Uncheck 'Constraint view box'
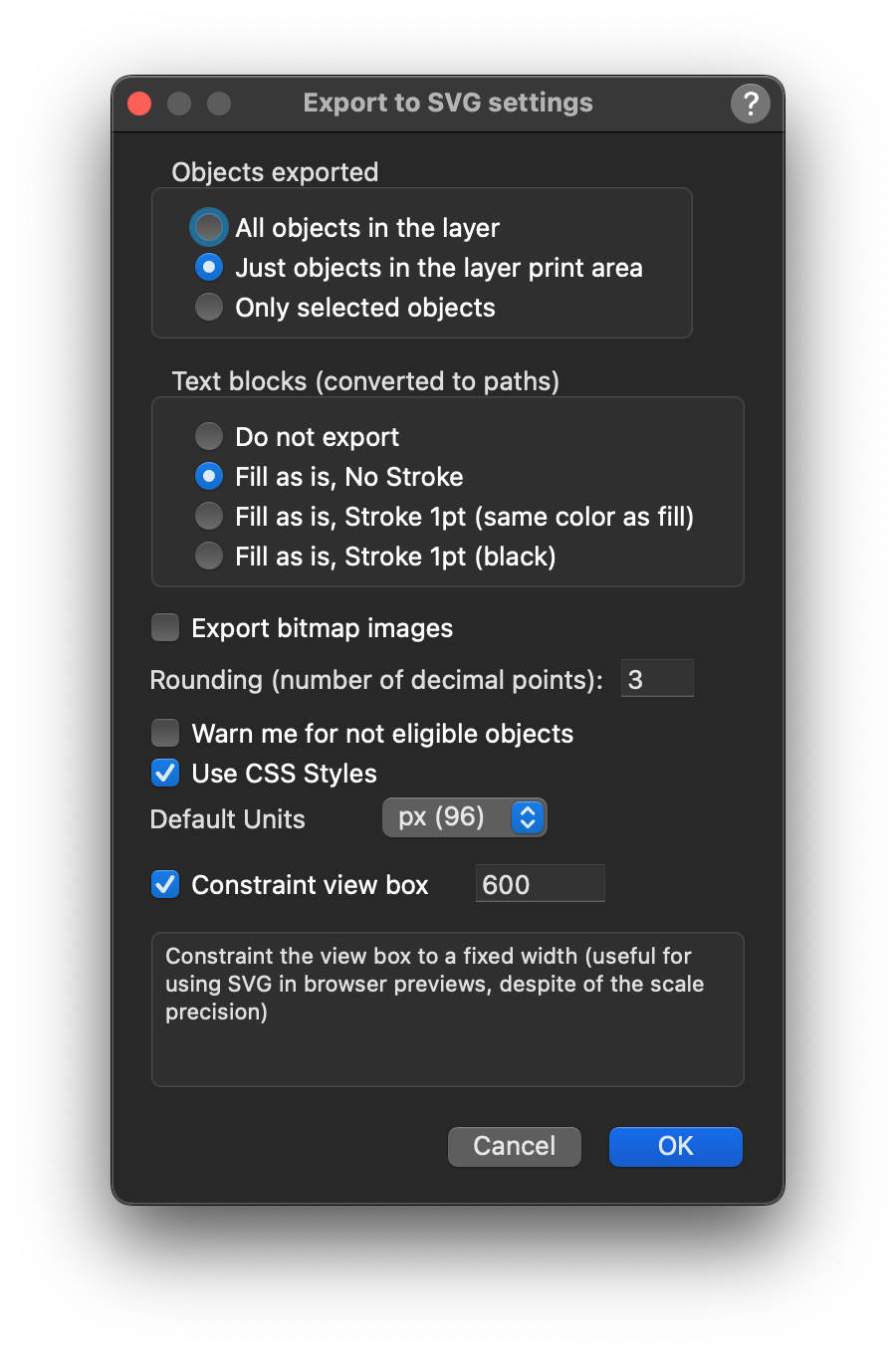 (x=164, y=884)
